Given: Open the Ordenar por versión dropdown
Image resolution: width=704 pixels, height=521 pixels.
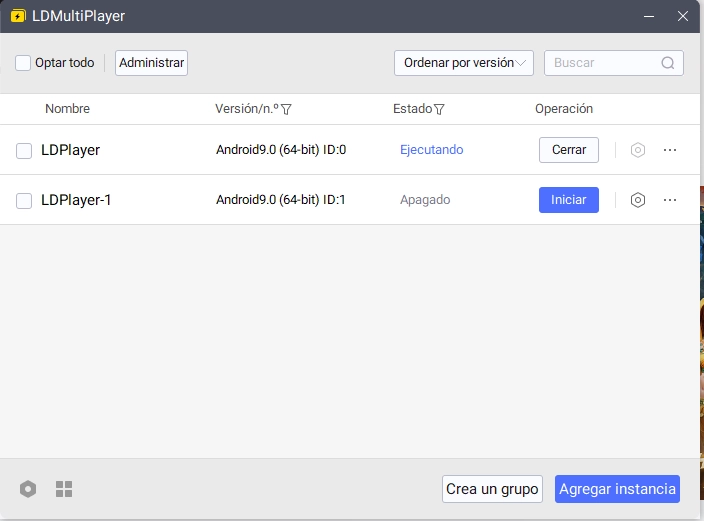Looking at the screenshot, I should pyautogui.click(x=464, y=63).
